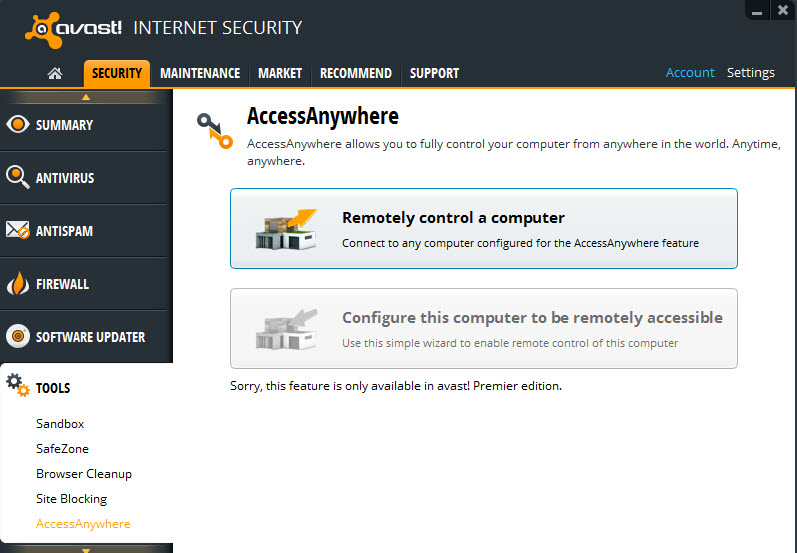This screenshot has height=553, width=797.
Task: Select Sandbox under Tools
Action: click(60, 423)
